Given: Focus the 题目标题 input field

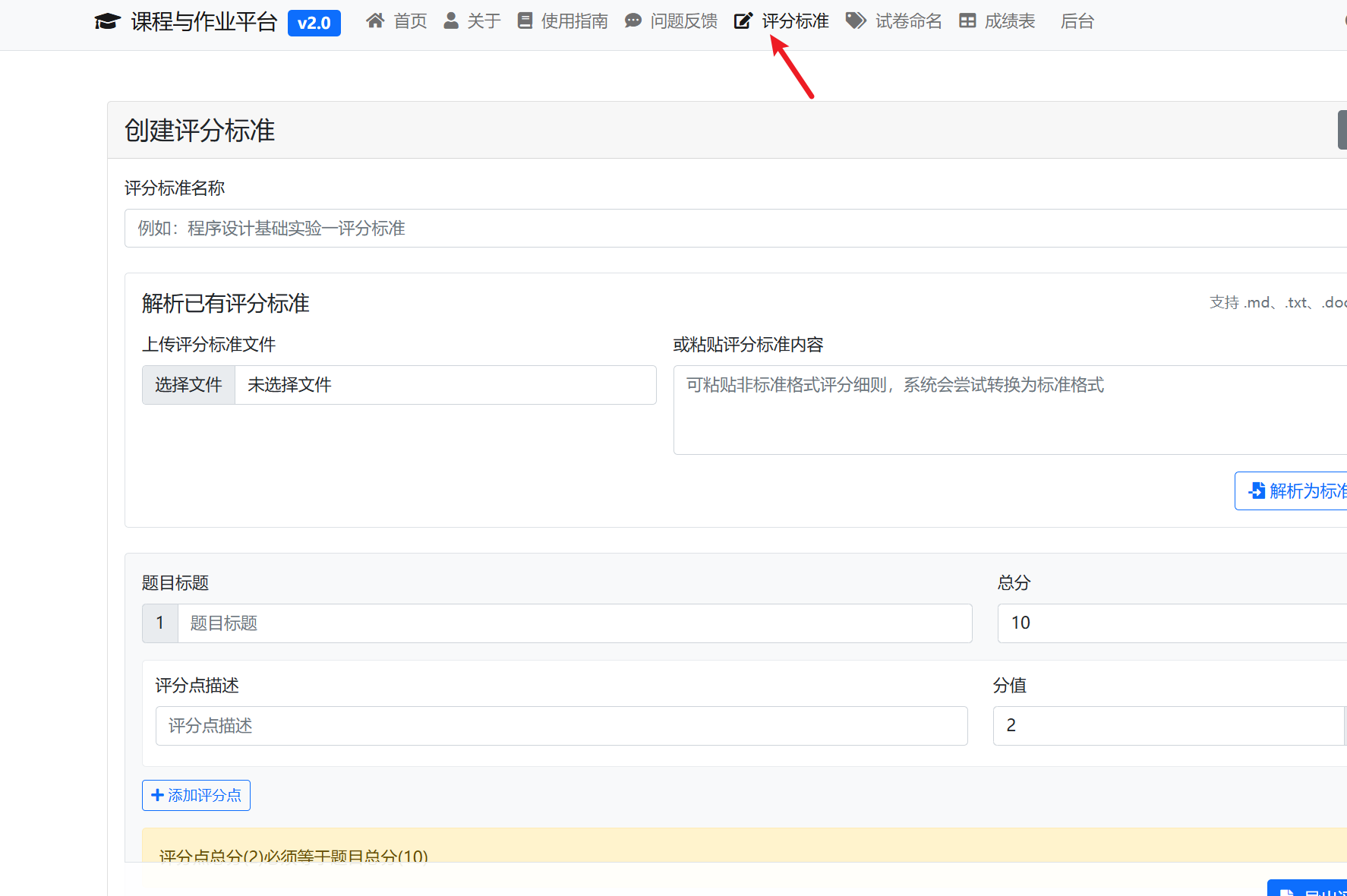Looking at the screenshot, I should click(x=575, y=623).
